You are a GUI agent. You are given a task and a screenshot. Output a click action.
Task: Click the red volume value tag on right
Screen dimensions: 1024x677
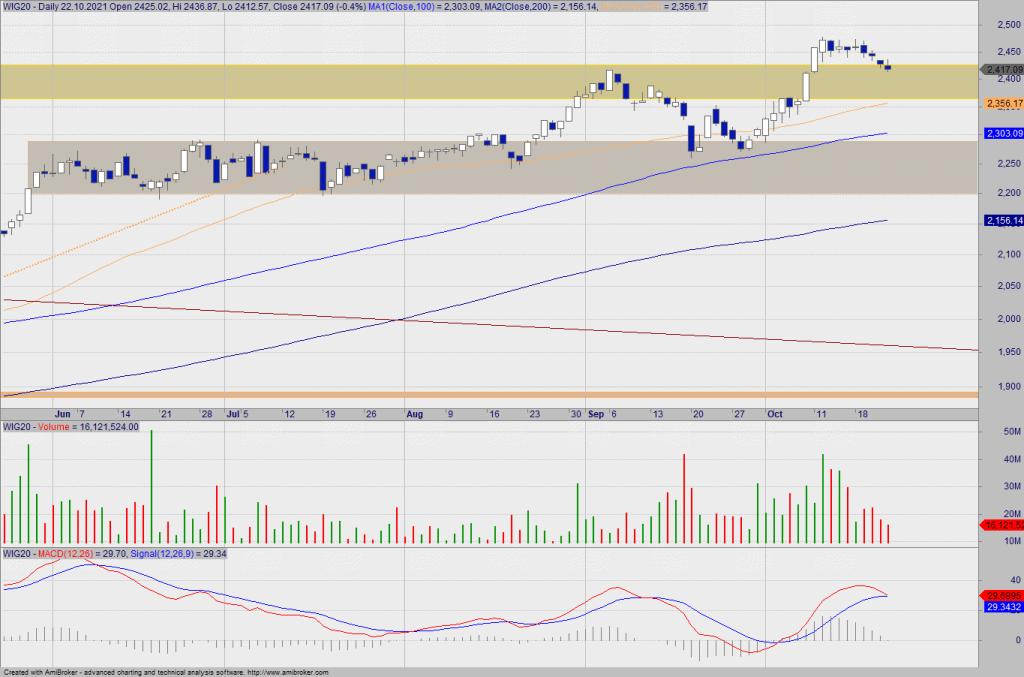pos(1001,525)
